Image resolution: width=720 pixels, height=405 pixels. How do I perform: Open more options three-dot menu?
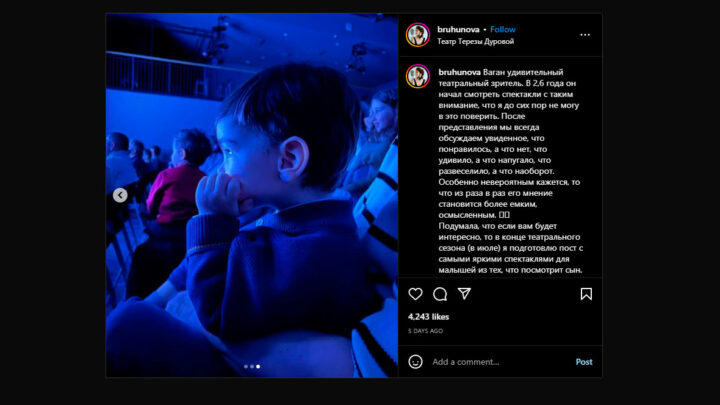coord(585,35)
